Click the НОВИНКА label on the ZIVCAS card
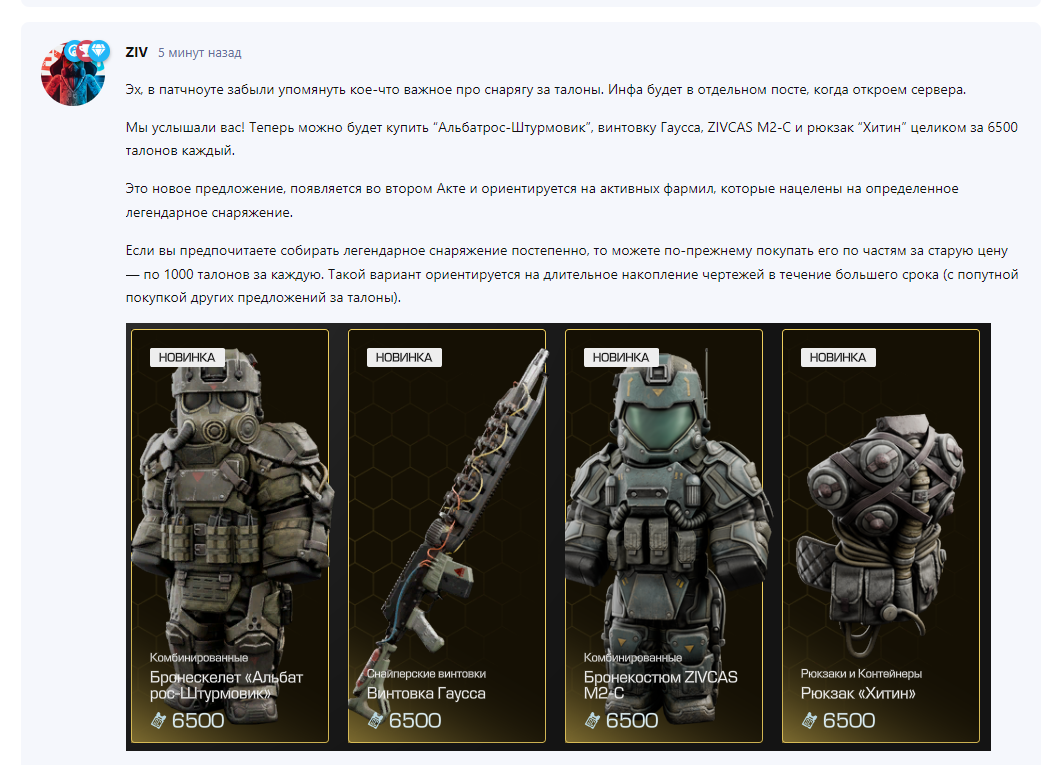Viewport: 1055px width, 765px height. click(621, 357)
